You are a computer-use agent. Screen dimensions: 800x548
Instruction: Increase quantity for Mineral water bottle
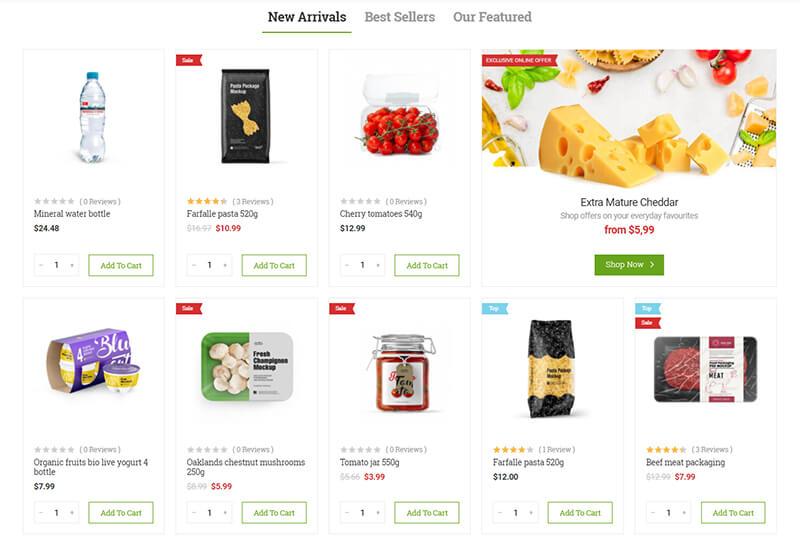pos(71,265)
